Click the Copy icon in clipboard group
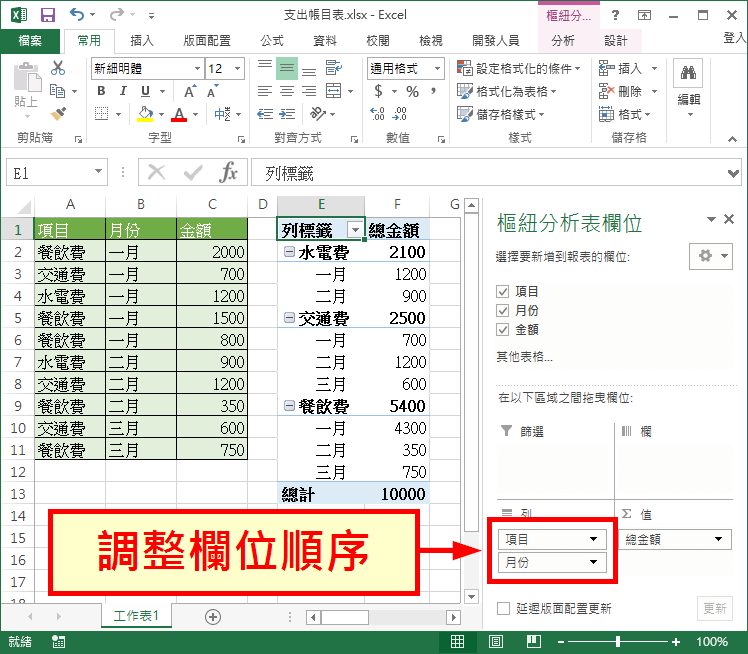The image size is (748, 654). pyautogui.click(x=58, y=91)
